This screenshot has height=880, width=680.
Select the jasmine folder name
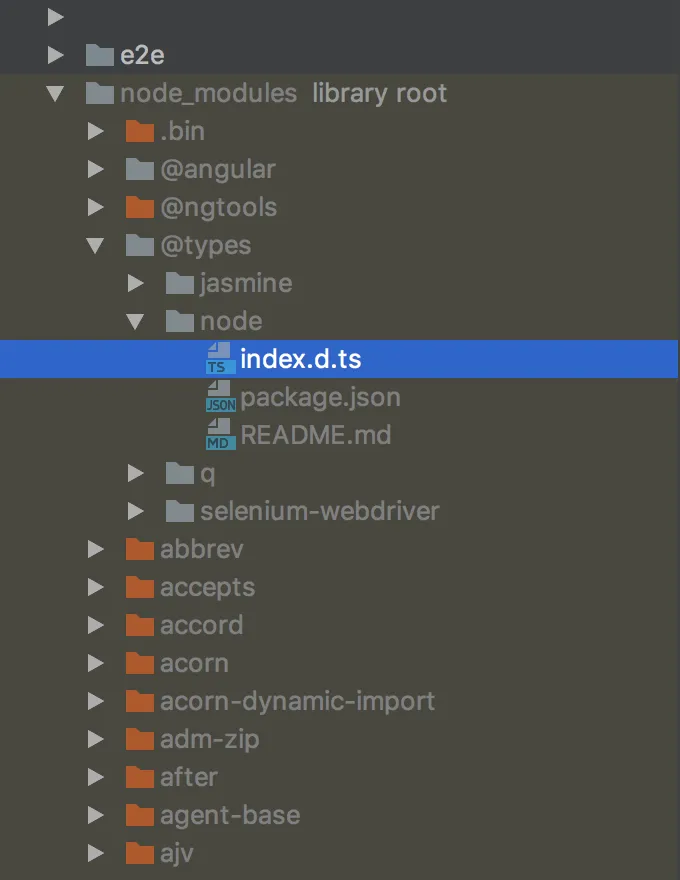click(246, 285)
